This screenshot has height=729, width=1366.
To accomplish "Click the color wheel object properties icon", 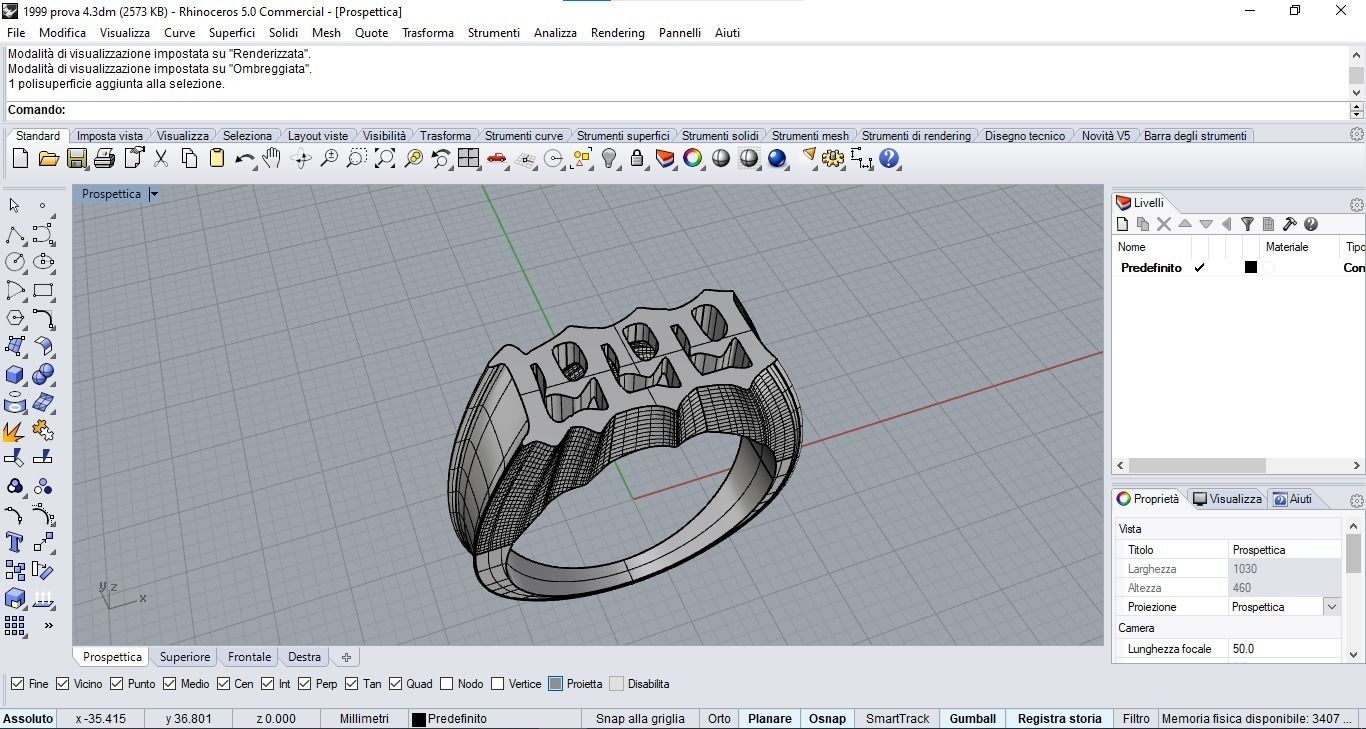I will (x=692, y=158).
